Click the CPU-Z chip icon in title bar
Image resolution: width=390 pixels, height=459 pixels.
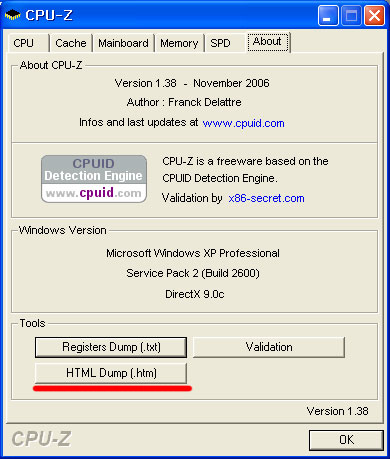pos(13,15)
